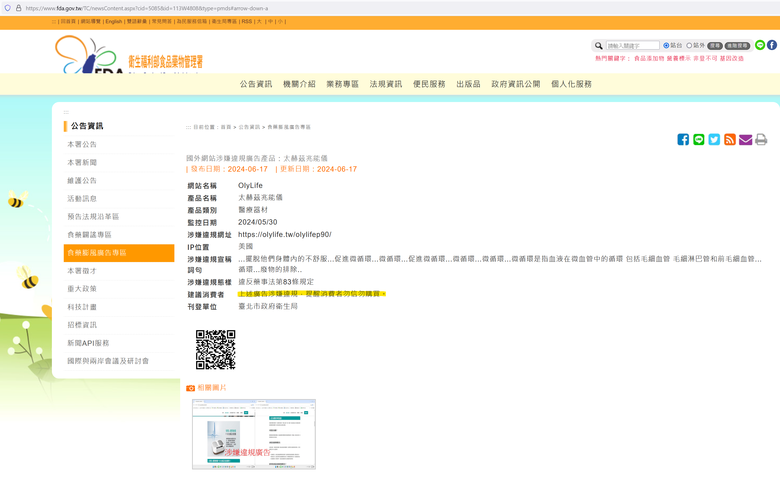
Task: Set font size to 中
Action: click(x=270, y=21)
